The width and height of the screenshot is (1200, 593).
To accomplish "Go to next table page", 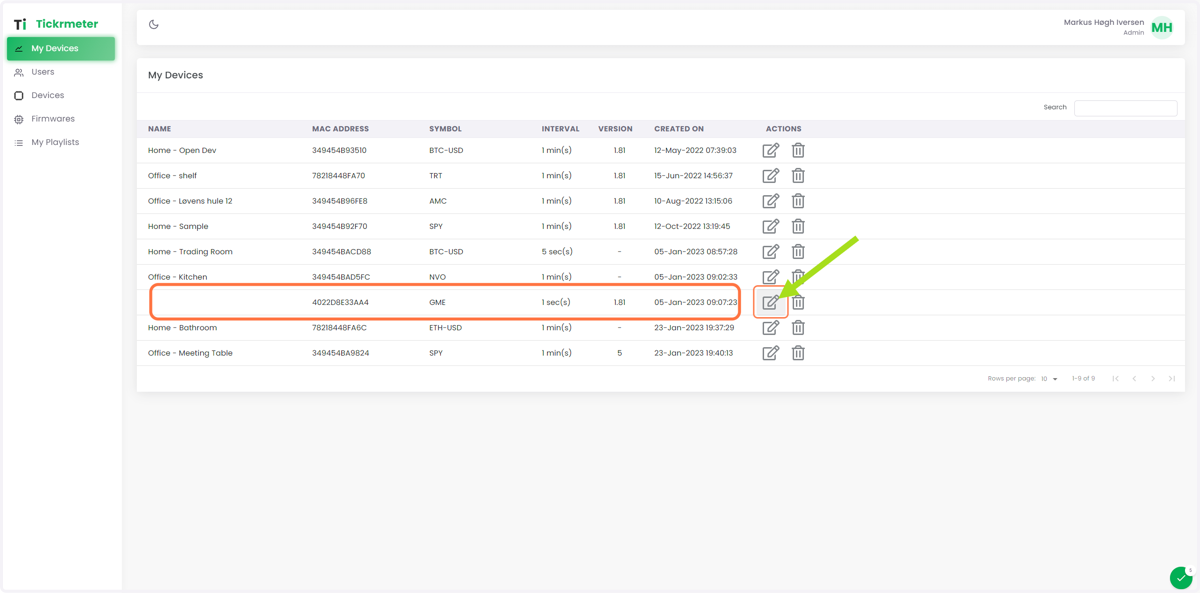I will click(1153, 379).
